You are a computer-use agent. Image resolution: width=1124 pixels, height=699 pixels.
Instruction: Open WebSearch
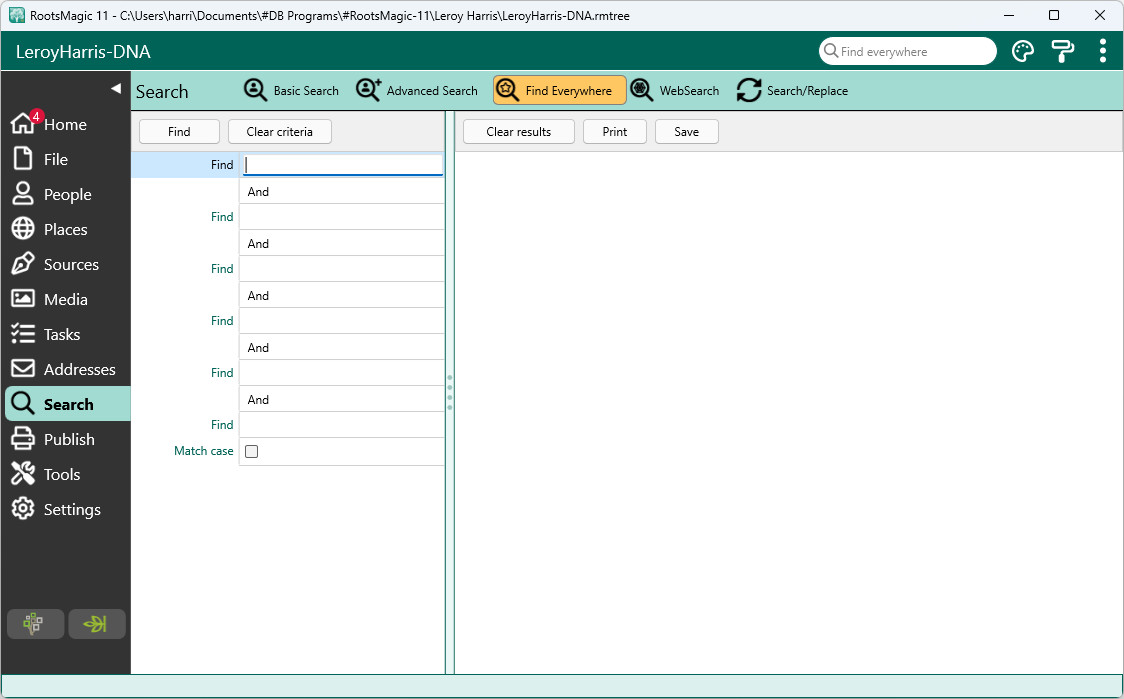click(675, 90)
